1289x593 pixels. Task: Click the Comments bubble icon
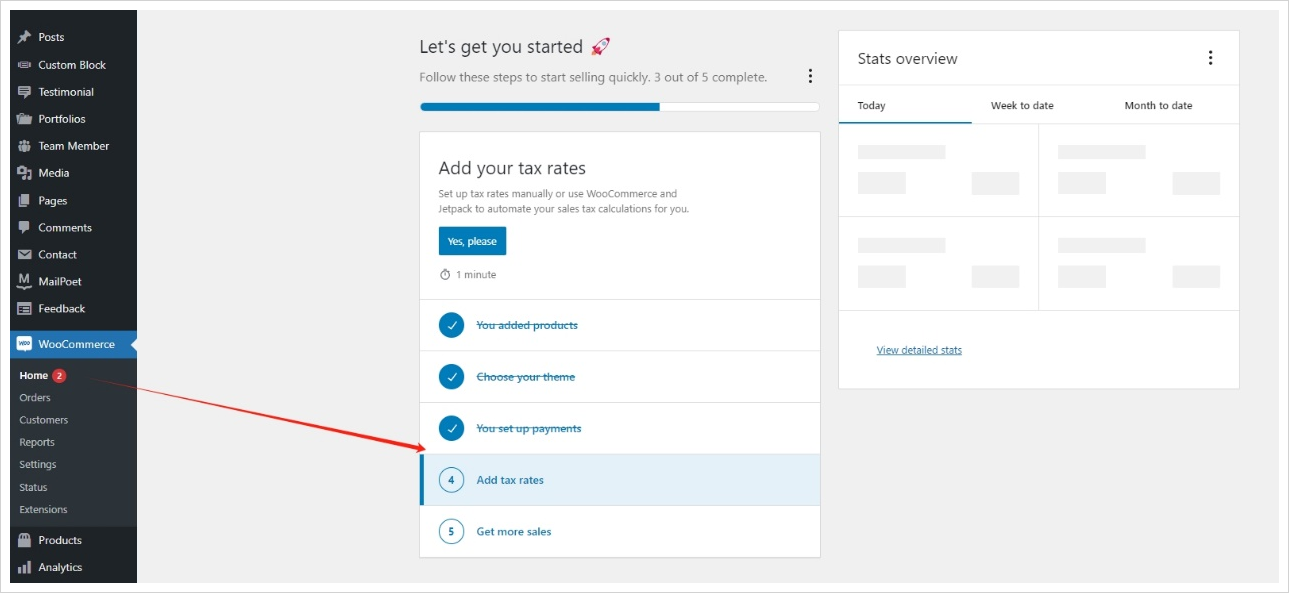25,228
